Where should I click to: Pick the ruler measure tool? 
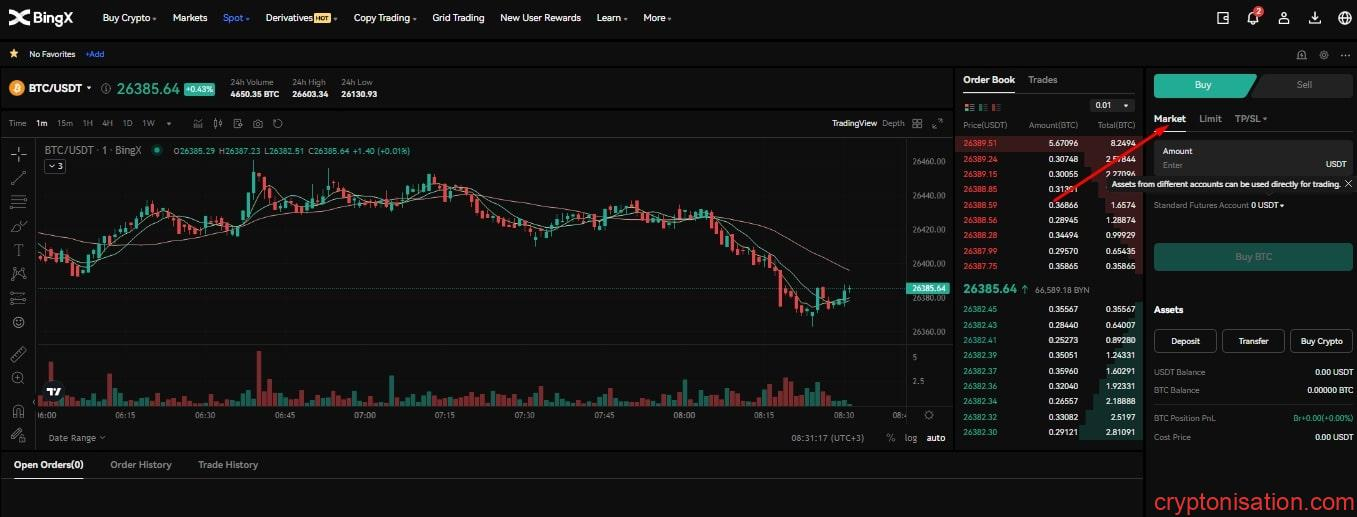point(18,355)
